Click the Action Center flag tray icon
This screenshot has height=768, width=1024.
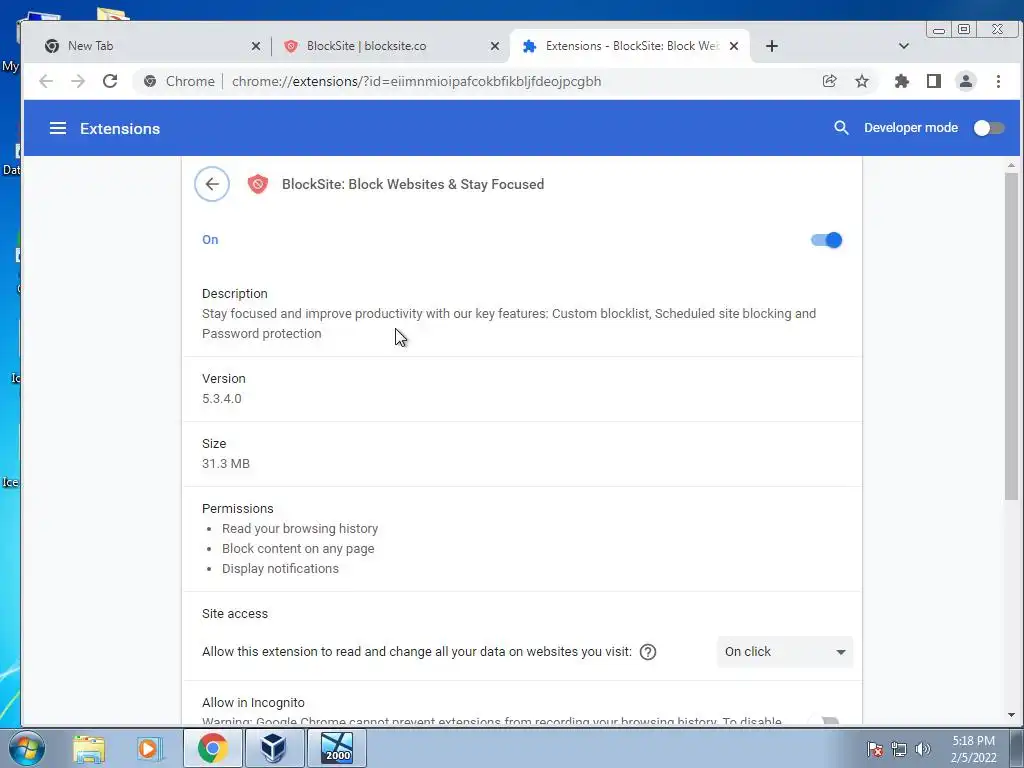click(875, 749)
